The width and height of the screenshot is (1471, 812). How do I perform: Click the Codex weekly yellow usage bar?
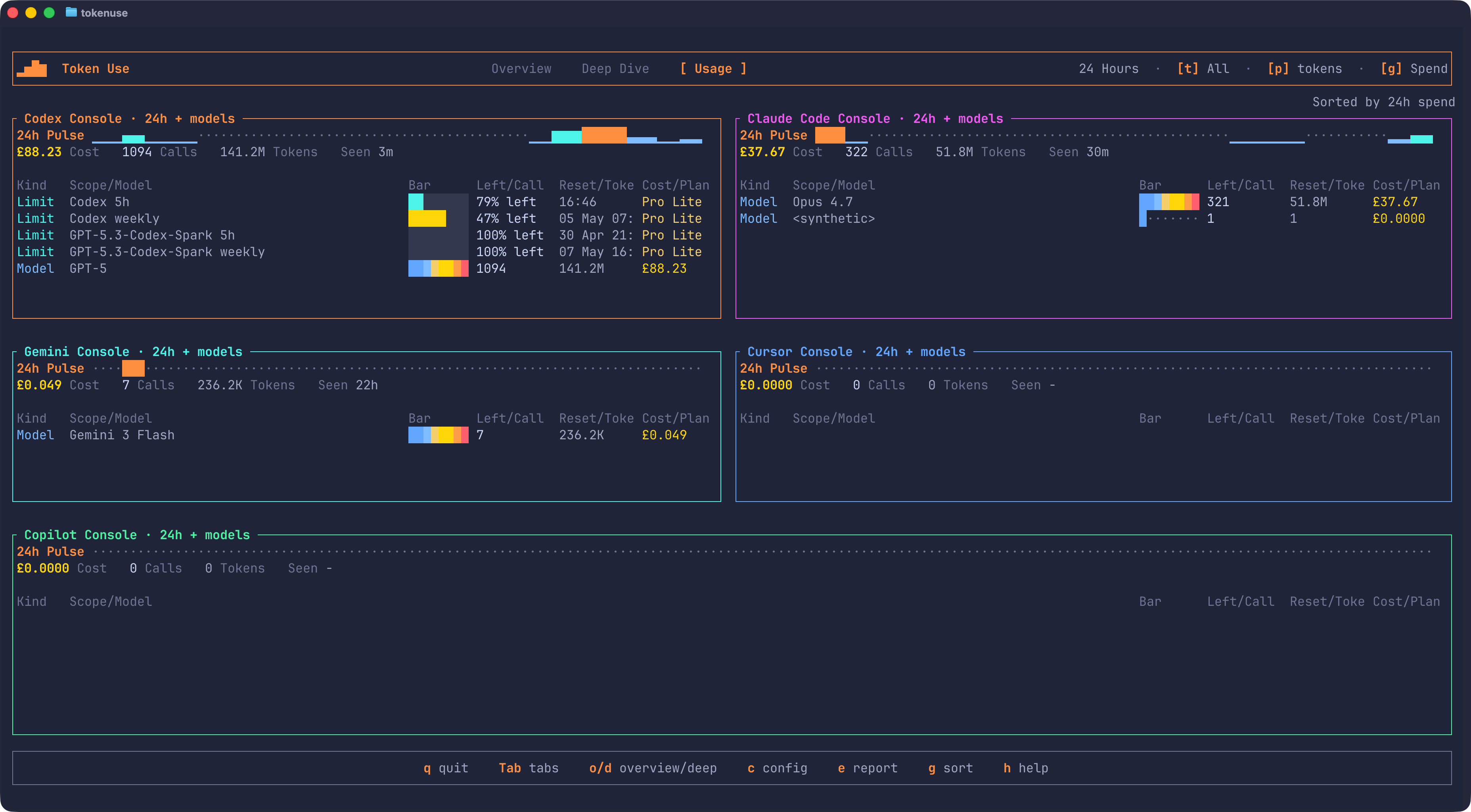(x=438, y=218)
